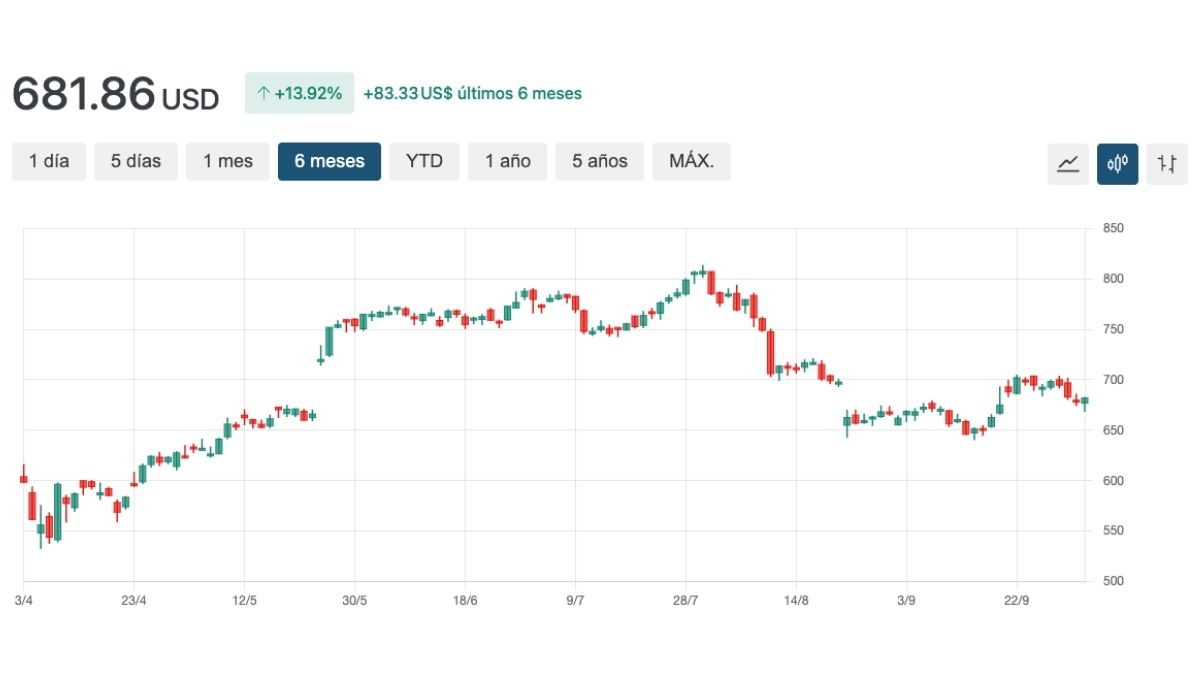This screenshot has height=675, width=1200.
Task: Click the 28/7 date axis label
Action: point(685,601)
